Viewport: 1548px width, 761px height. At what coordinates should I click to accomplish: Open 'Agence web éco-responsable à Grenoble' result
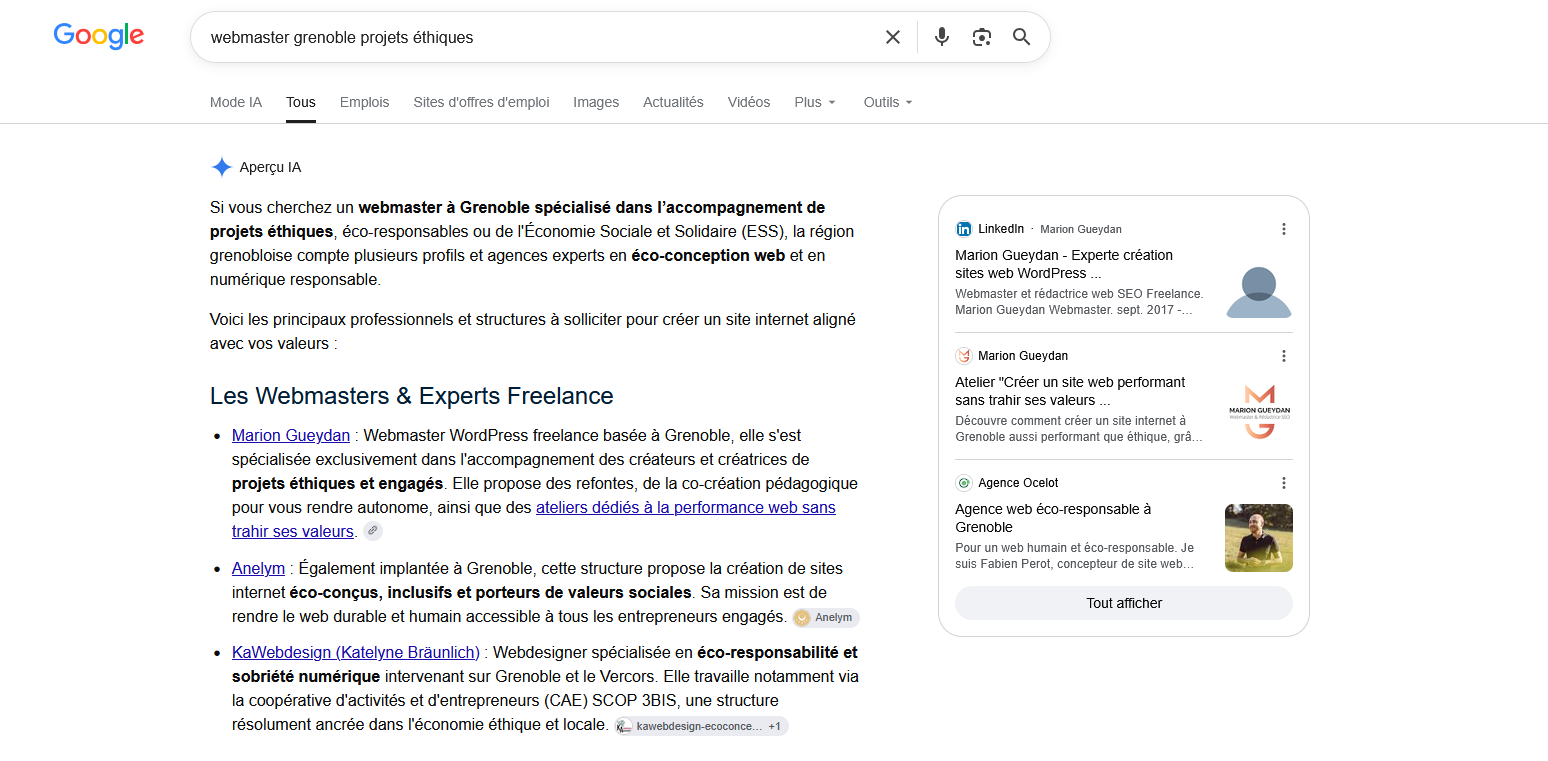[1053, 518]
